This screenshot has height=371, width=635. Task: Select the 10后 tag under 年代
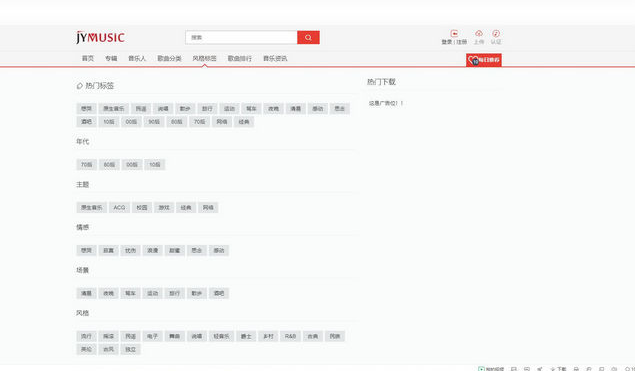[x=155, y=164]
